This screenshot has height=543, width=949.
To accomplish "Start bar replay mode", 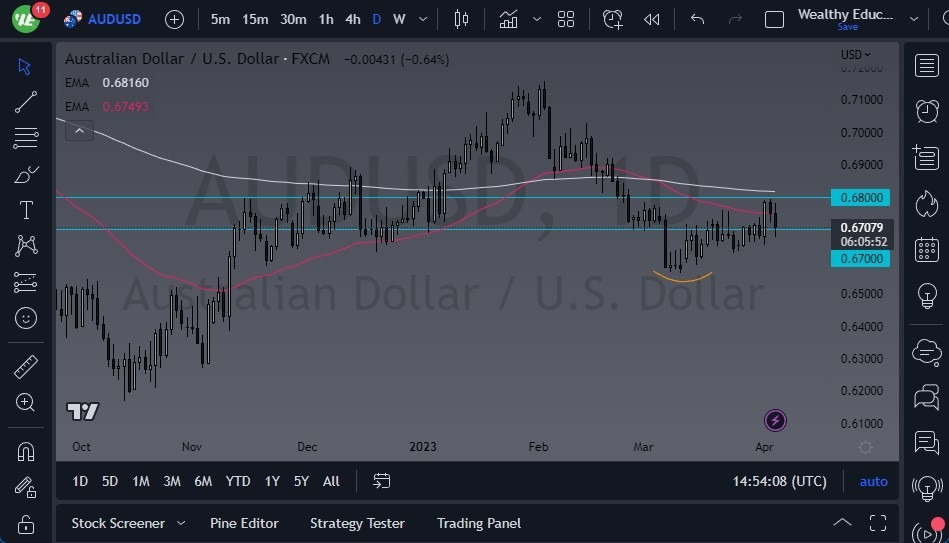I will click(652, 19).
